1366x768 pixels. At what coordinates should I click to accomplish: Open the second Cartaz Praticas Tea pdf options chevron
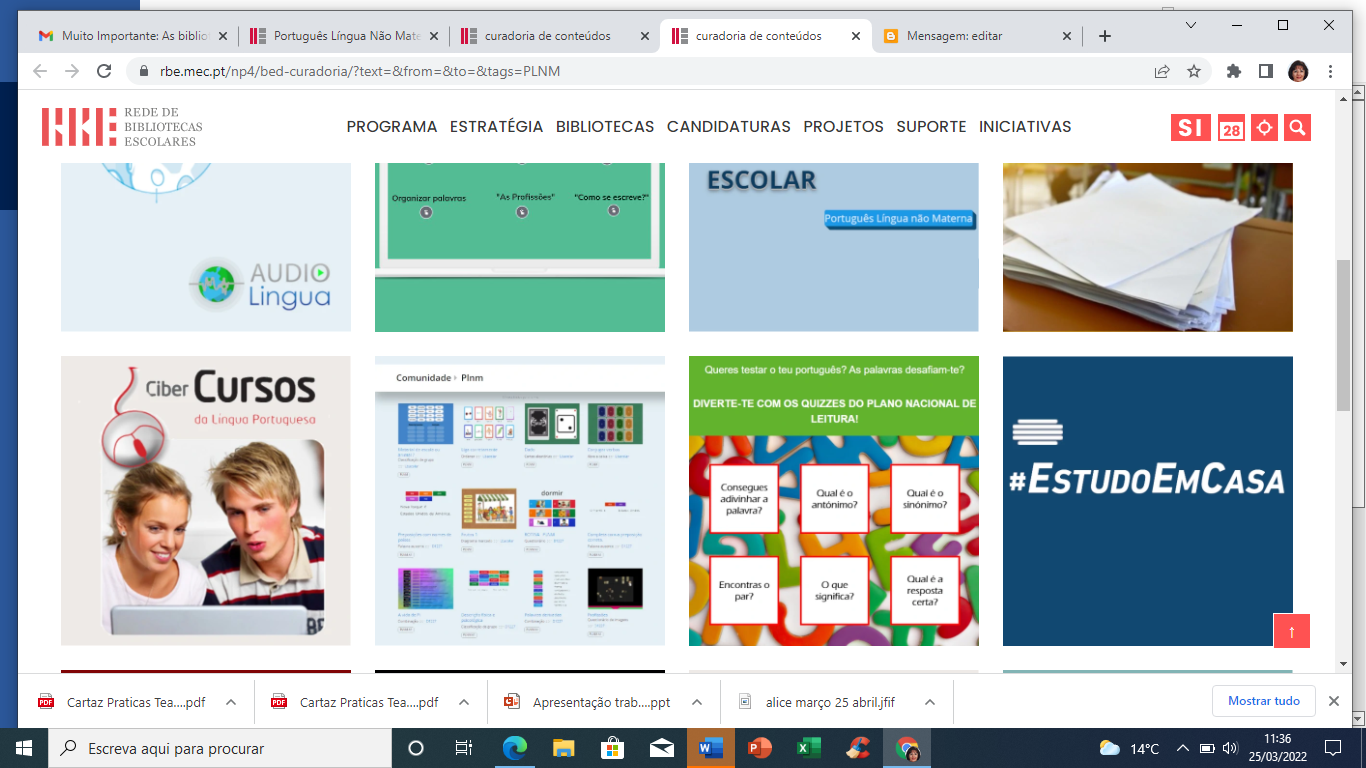[x=464, y=702]
